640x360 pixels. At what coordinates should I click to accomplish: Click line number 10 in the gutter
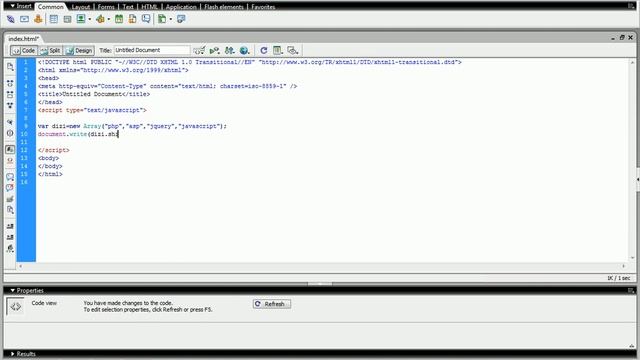pos(24,134)
